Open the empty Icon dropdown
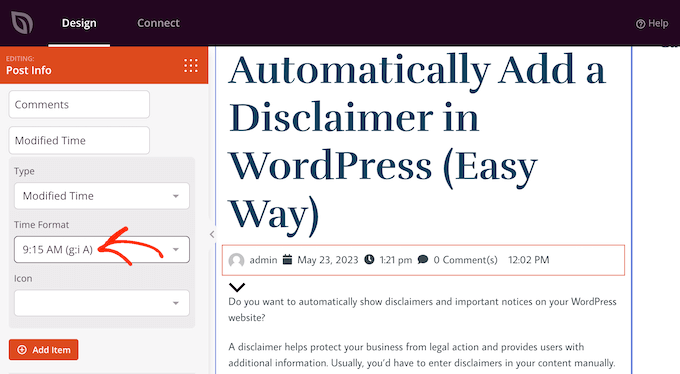This screenshot has width=680, height=374. [101, 303]
